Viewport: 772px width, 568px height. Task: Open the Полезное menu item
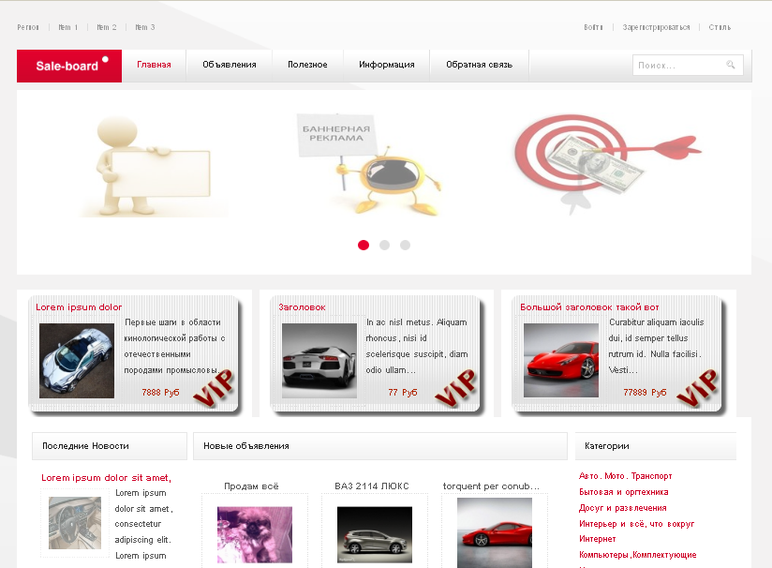click(x=308, y=65)
